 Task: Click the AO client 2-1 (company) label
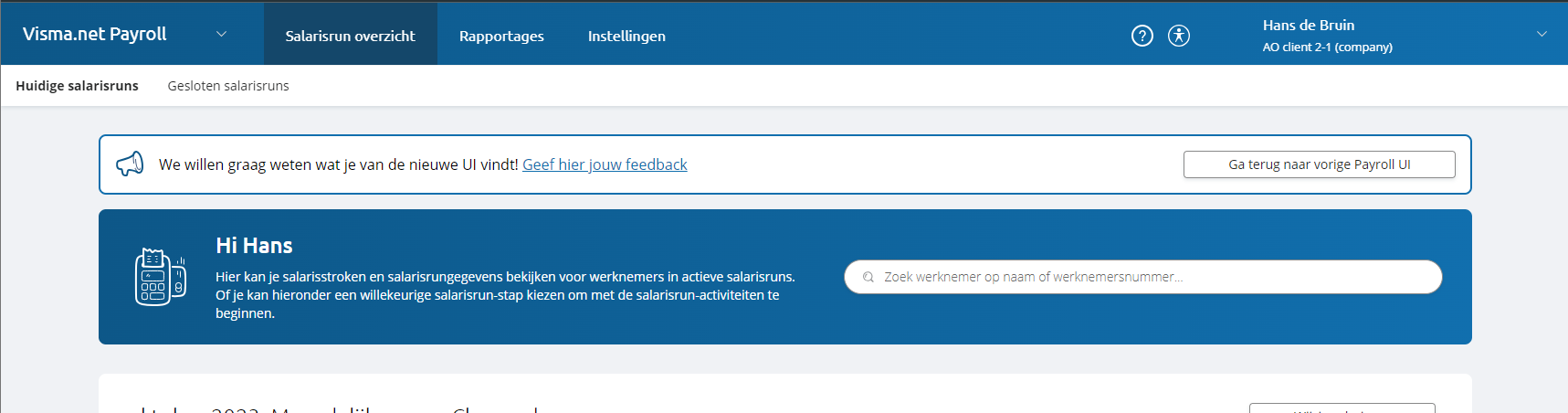point(1327,48)
